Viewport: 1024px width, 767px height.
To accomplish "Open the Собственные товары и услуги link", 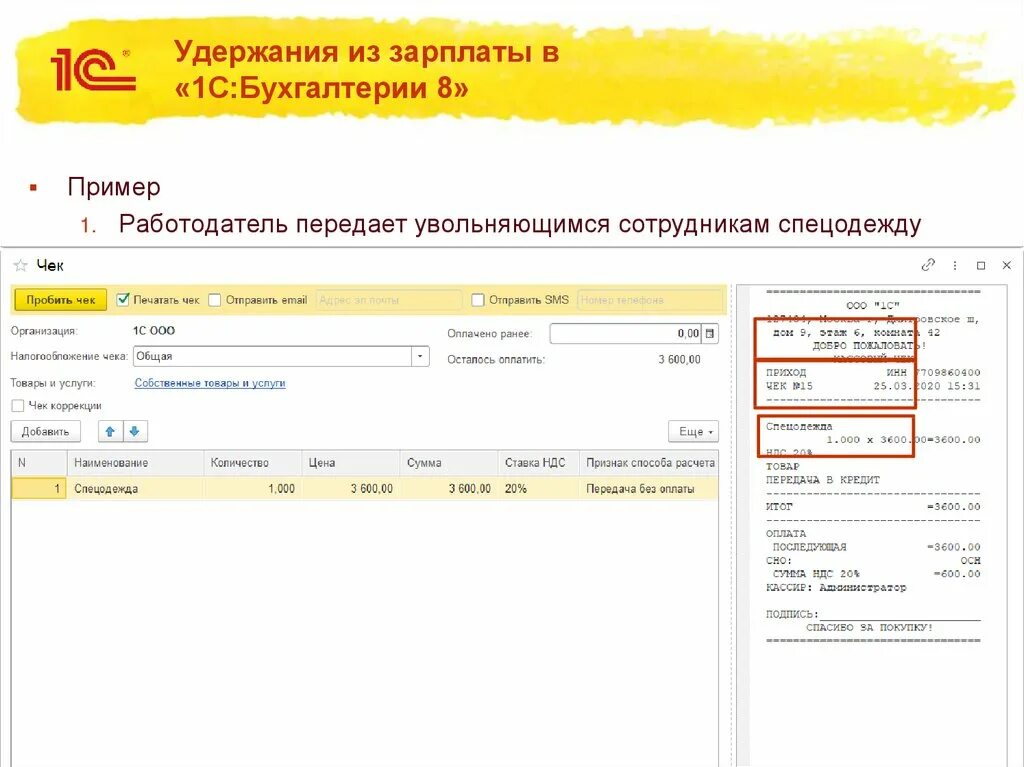I will tap(210, 383).
